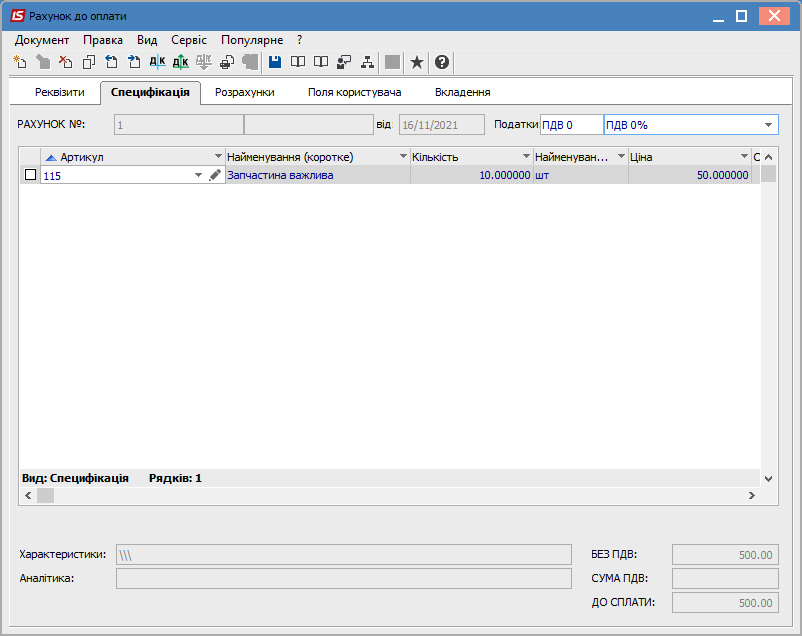
Task: Click the second open book icon
Action: 321,62
